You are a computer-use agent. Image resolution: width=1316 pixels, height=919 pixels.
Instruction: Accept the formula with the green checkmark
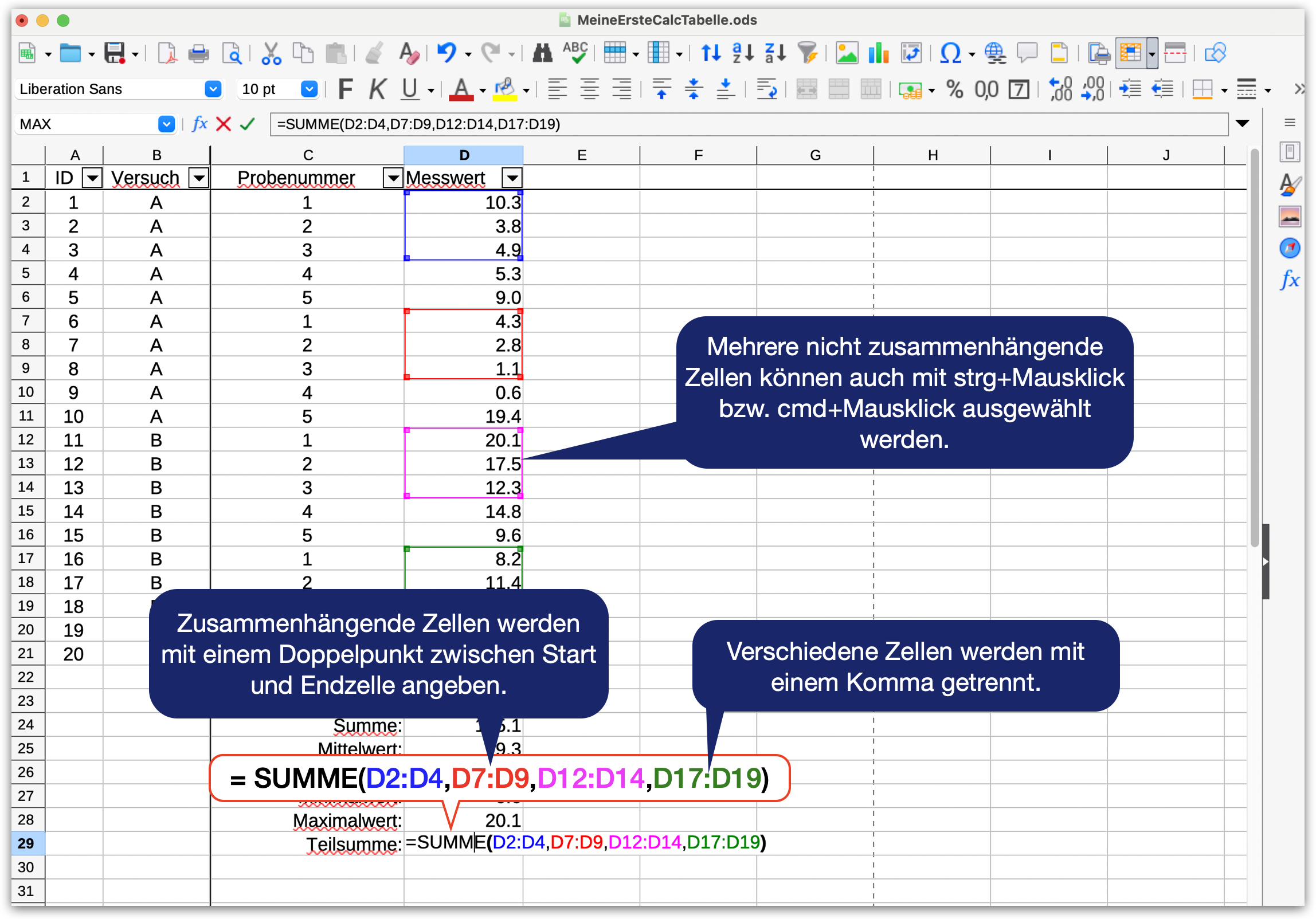[x=247, y=124]
